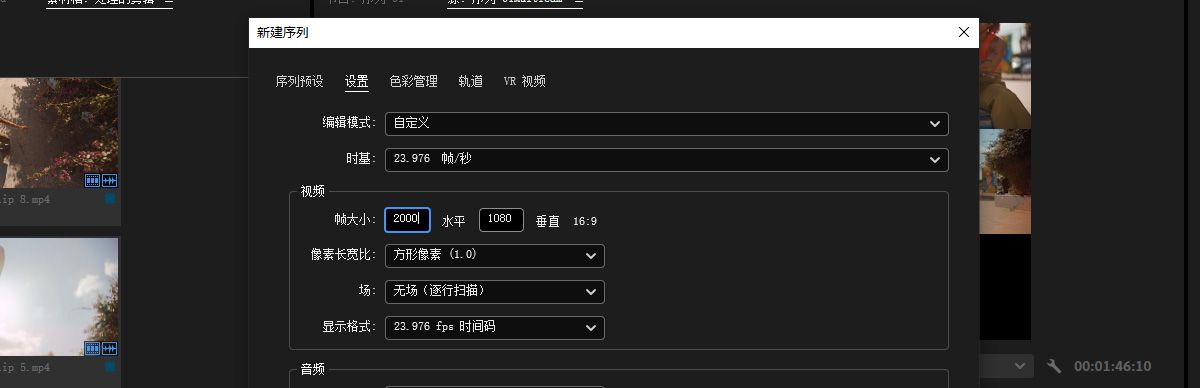Screen dimensions: 1200x388
Task: Click the 00:01:46:10 timecode in the monitor
Action: click(x=1113, y=366)
